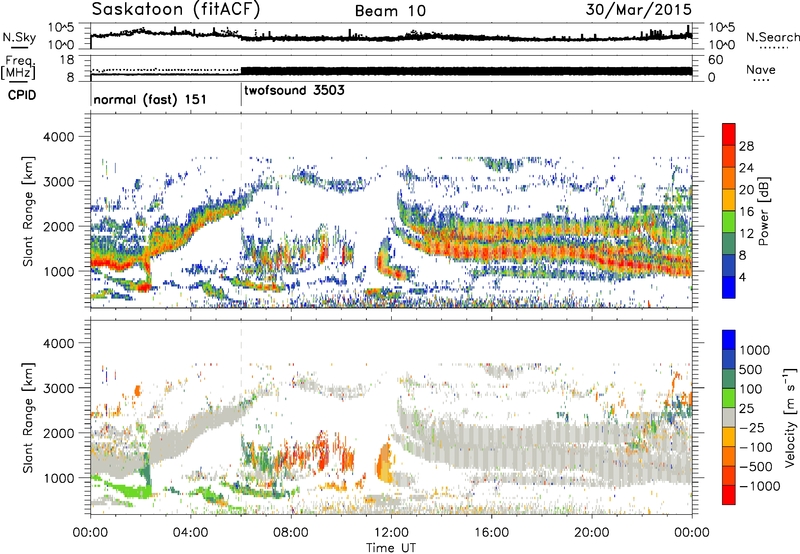Image resolution: width=800 pixels, height=554 pixels.
Task: Click the '12:00' time axis tick label
Action: (391, 533)
